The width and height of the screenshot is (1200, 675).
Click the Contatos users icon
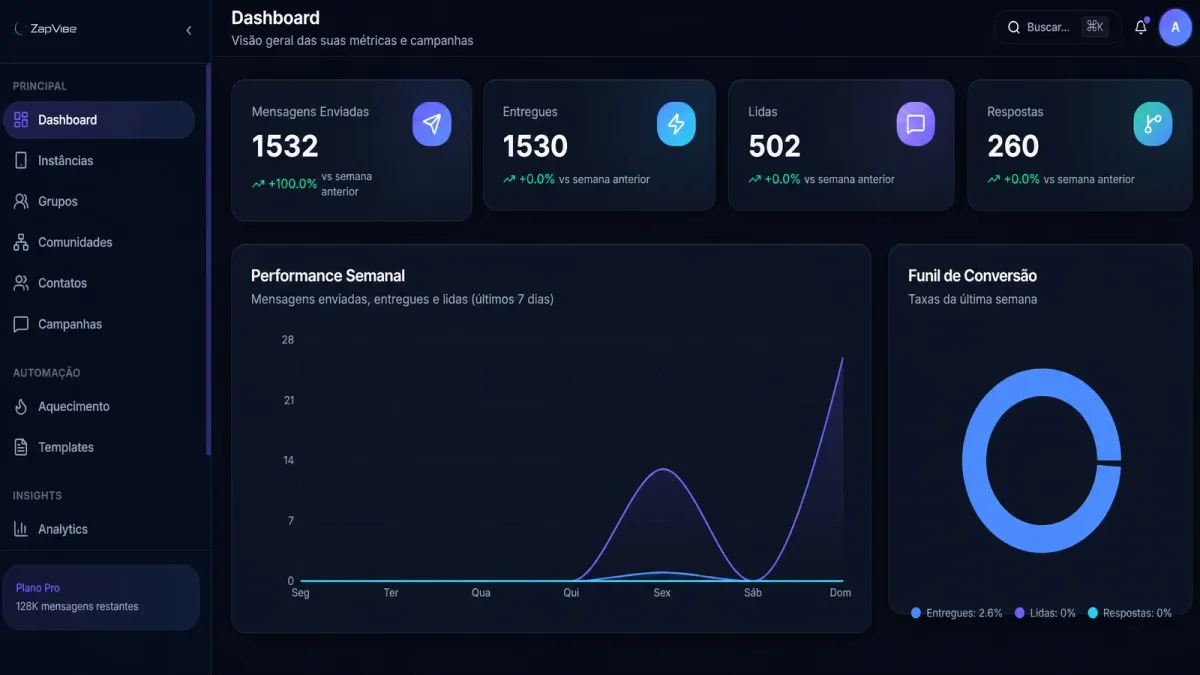(x=21, y=284)
